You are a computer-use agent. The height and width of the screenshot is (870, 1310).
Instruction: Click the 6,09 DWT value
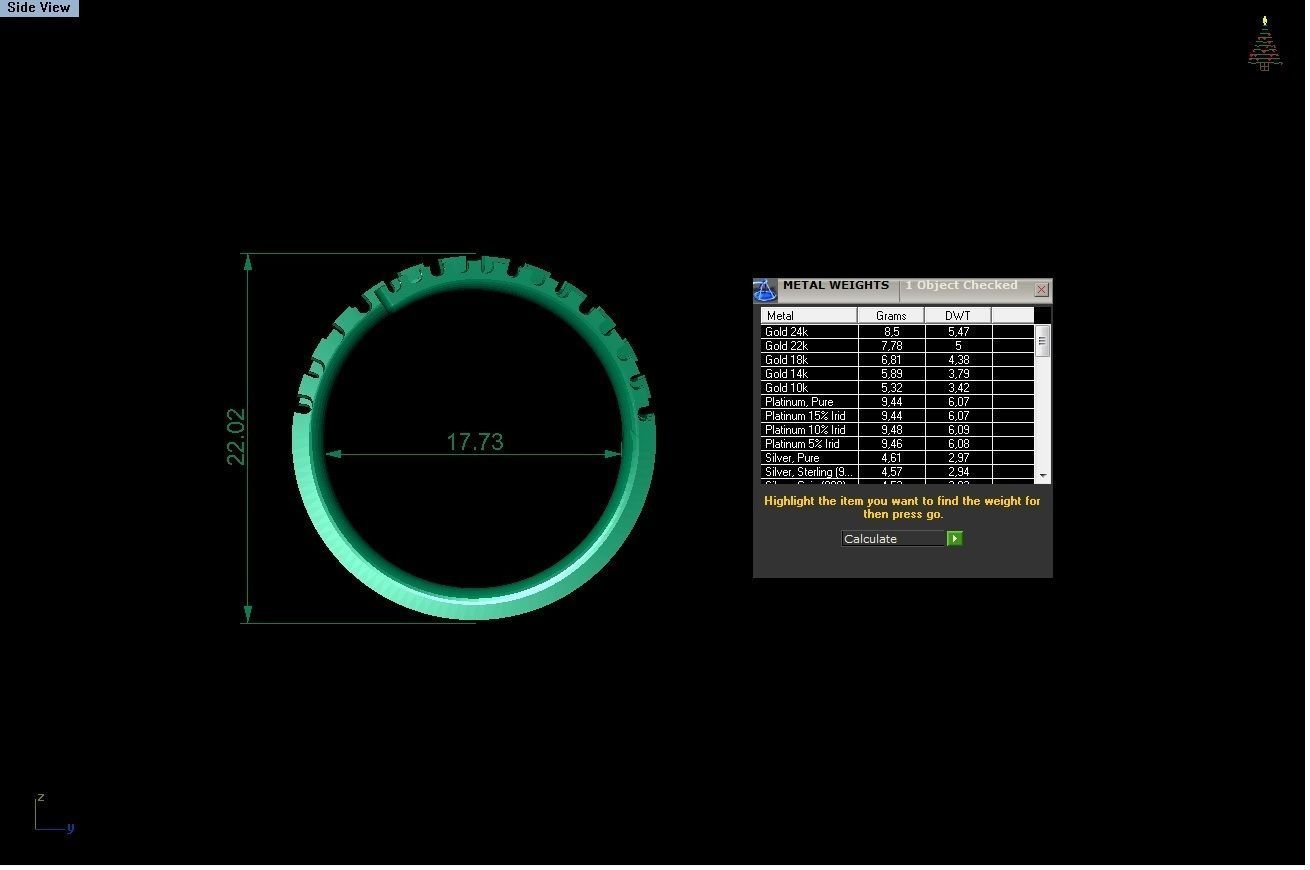pos(958,430)
